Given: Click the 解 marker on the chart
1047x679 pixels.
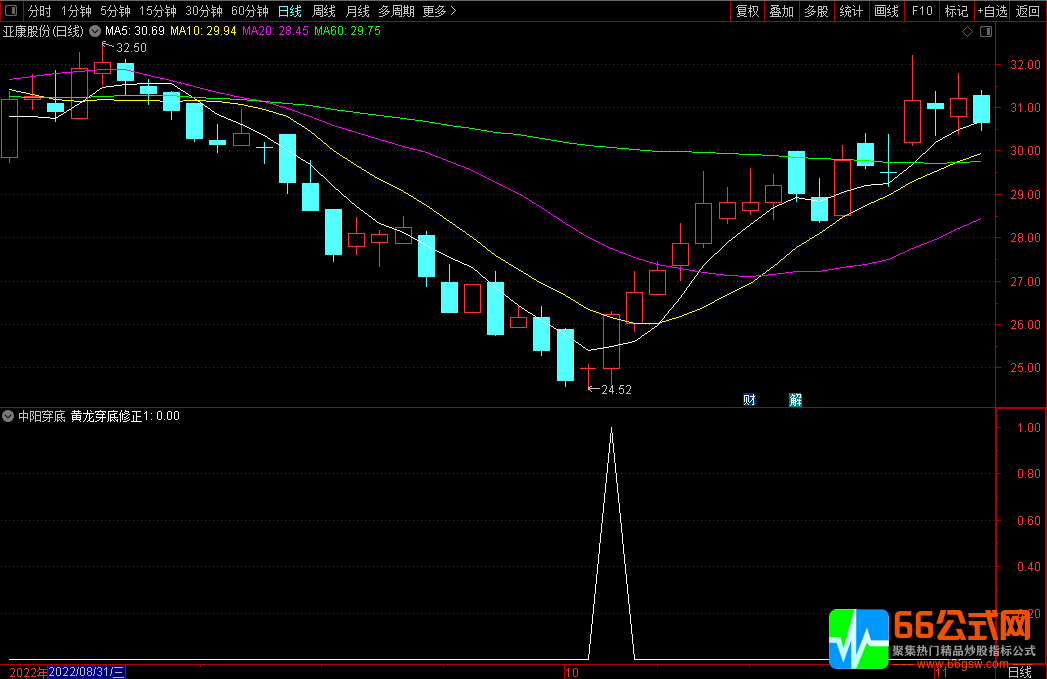Looking at the screenshot, I should click(x=795, y=399).
